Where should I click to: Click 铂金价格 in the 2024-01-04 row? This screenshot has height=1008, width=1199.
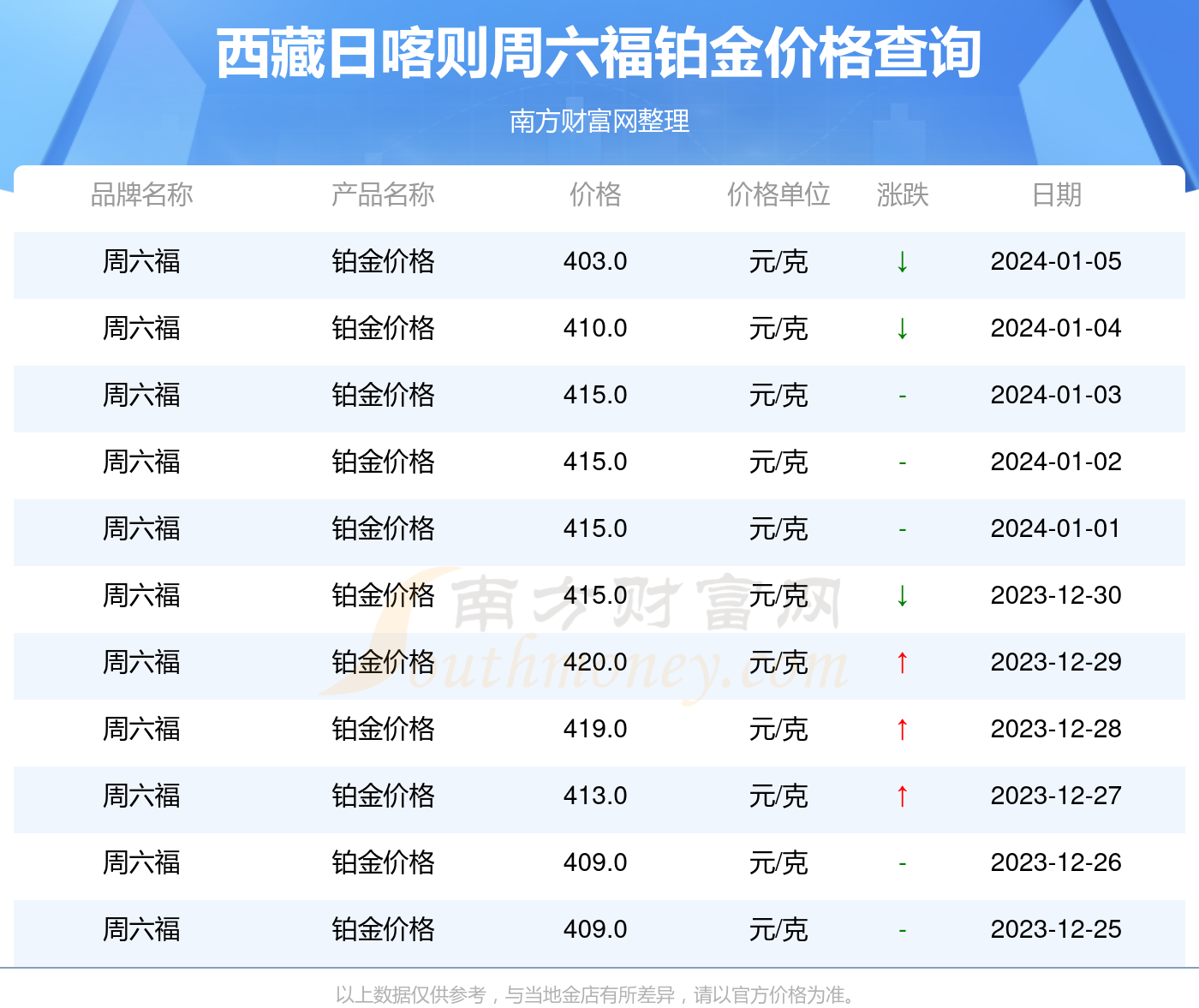tap(383, 328)
